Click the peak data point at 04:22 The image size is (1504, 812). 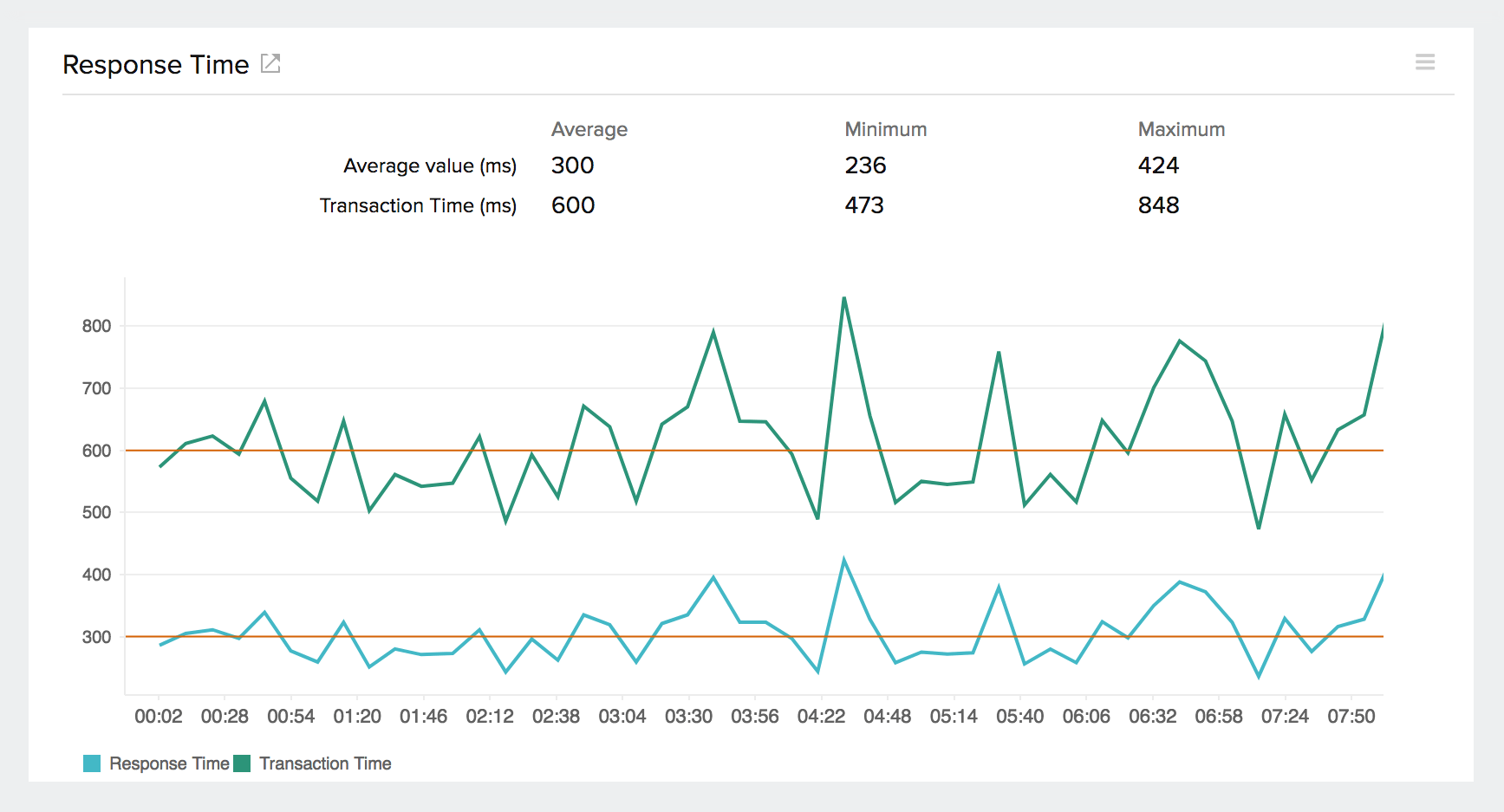(x=845, y=299)
